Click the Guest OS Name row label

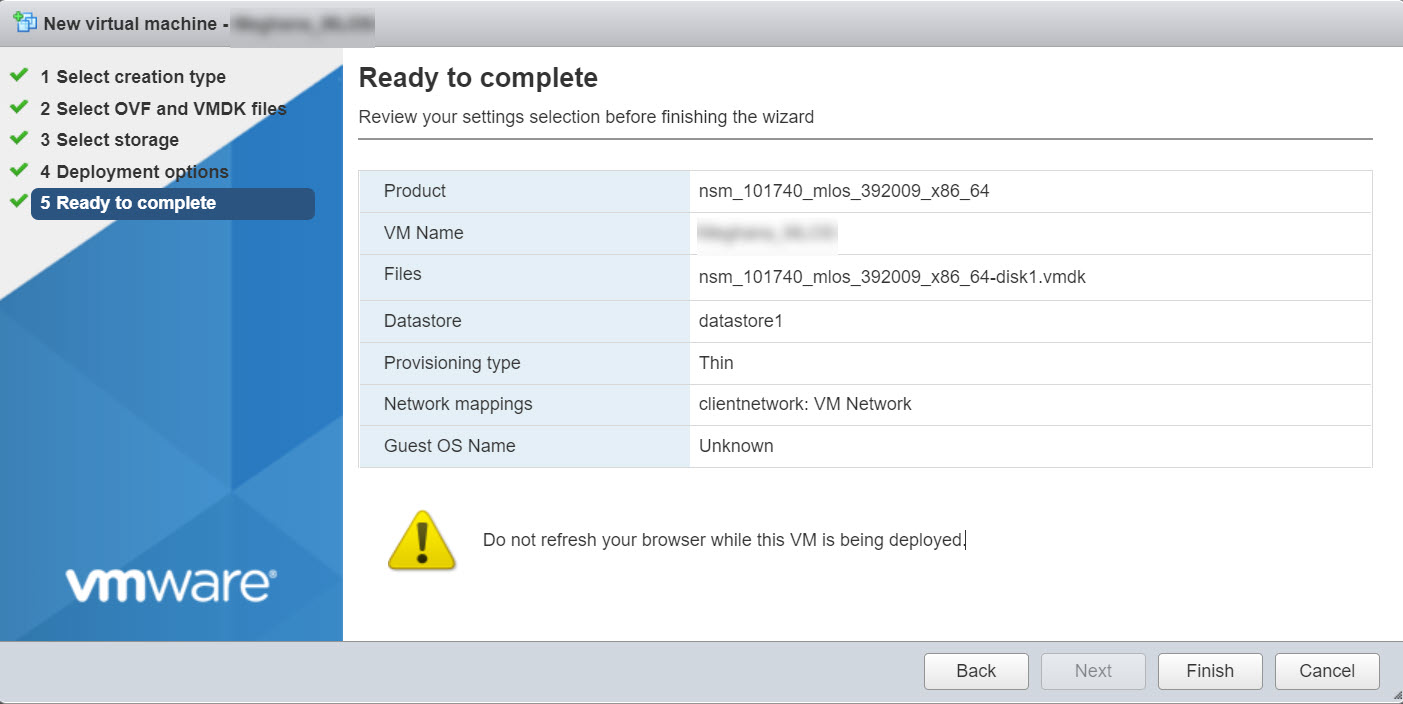tap(450, 446)
